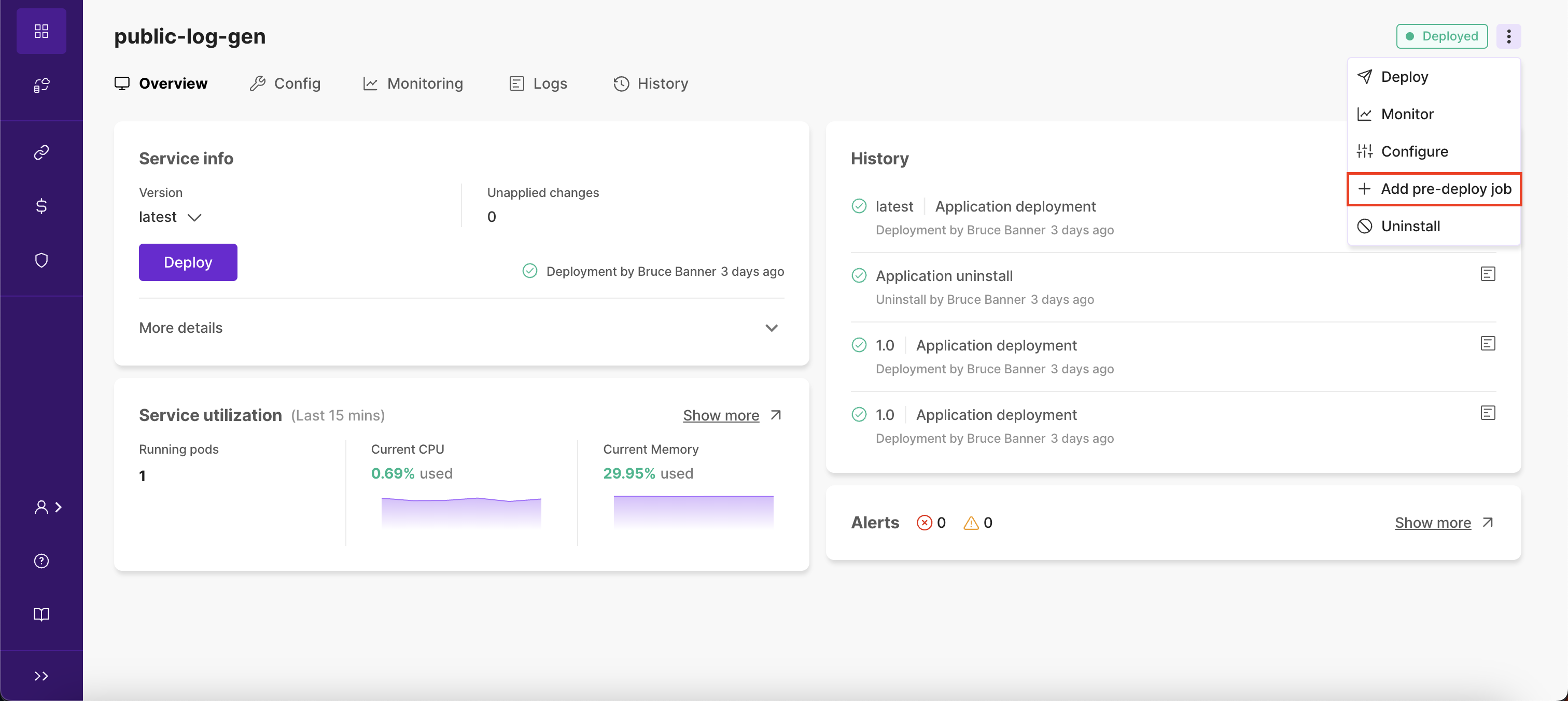
Task: Click Show more in Alerts card
Action: pyautogui.click(x=1432, y=523)
